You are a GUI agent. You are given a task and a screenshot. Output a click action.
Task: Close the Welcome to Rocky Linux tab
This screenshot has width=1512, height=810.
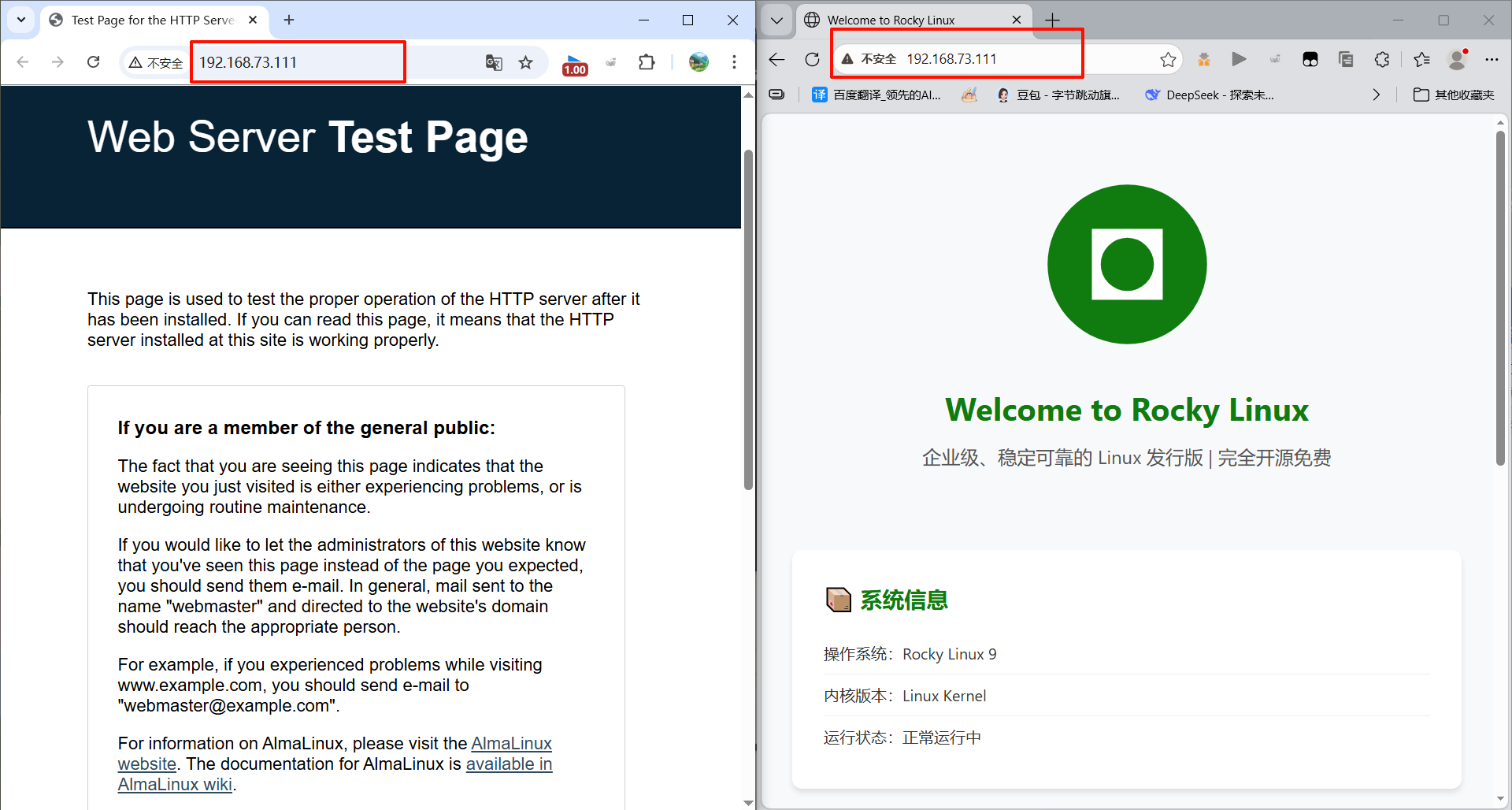[x=1017, y=20]
